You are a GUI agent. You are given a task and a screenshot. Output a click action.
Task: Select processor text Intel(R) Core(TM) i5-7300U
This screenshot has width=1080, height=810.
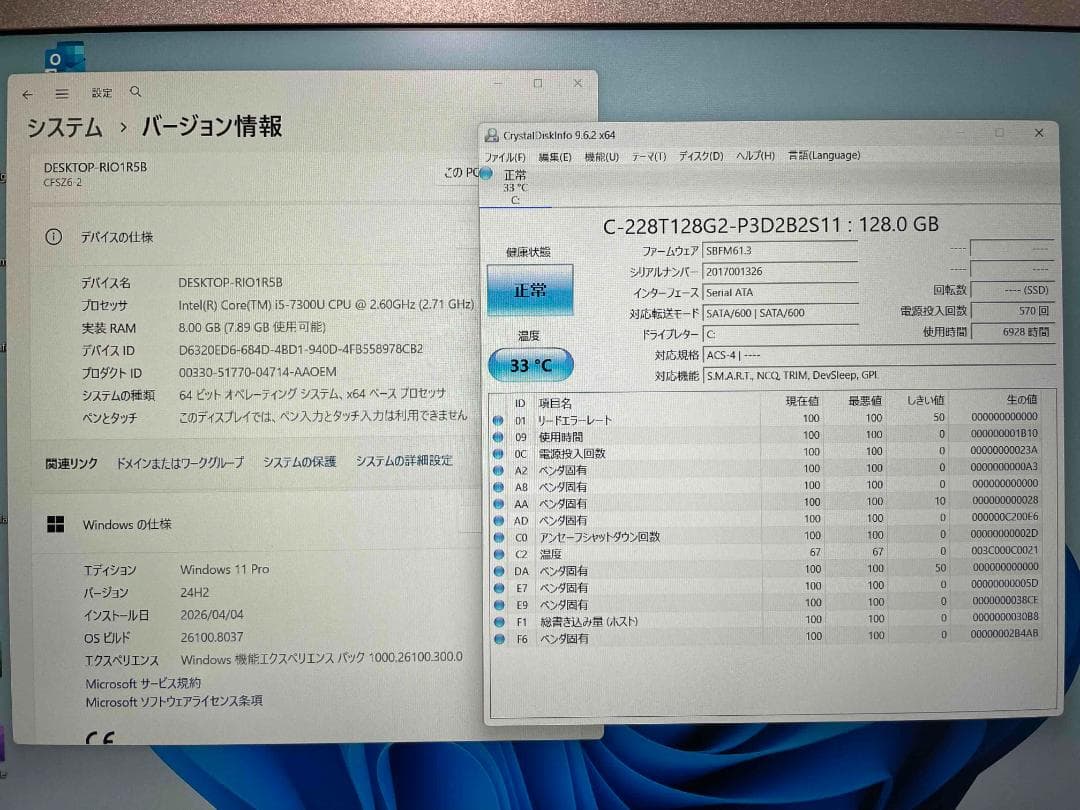point(326,304)
